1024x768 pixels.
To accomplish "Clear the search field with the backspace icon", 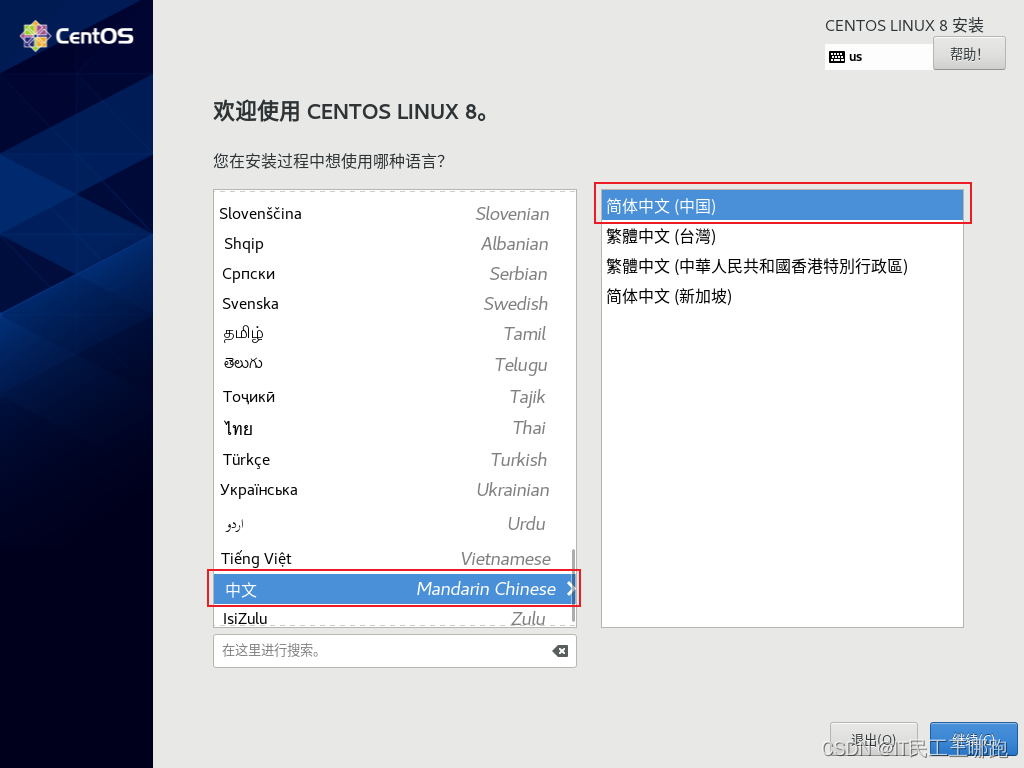I will click(x=559, y=651).
